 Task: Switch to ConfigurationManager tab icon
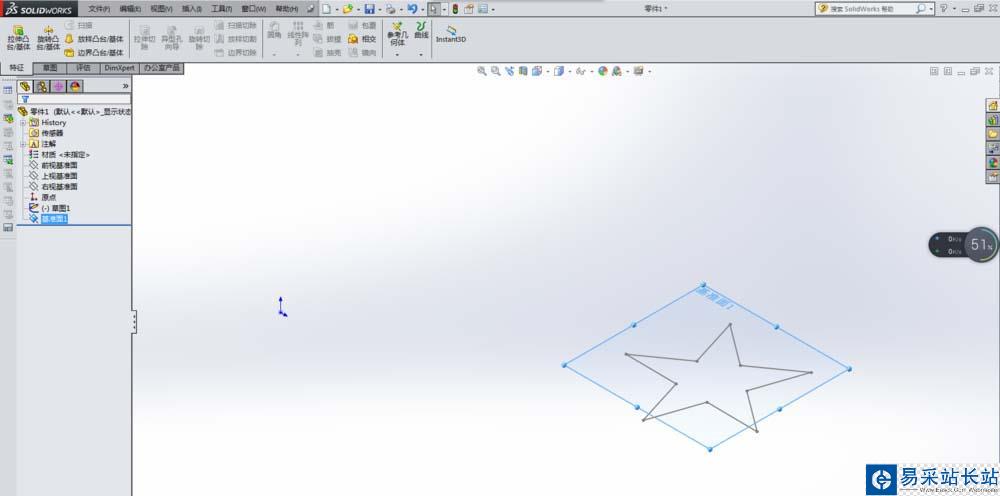click(x=58, y=86)
